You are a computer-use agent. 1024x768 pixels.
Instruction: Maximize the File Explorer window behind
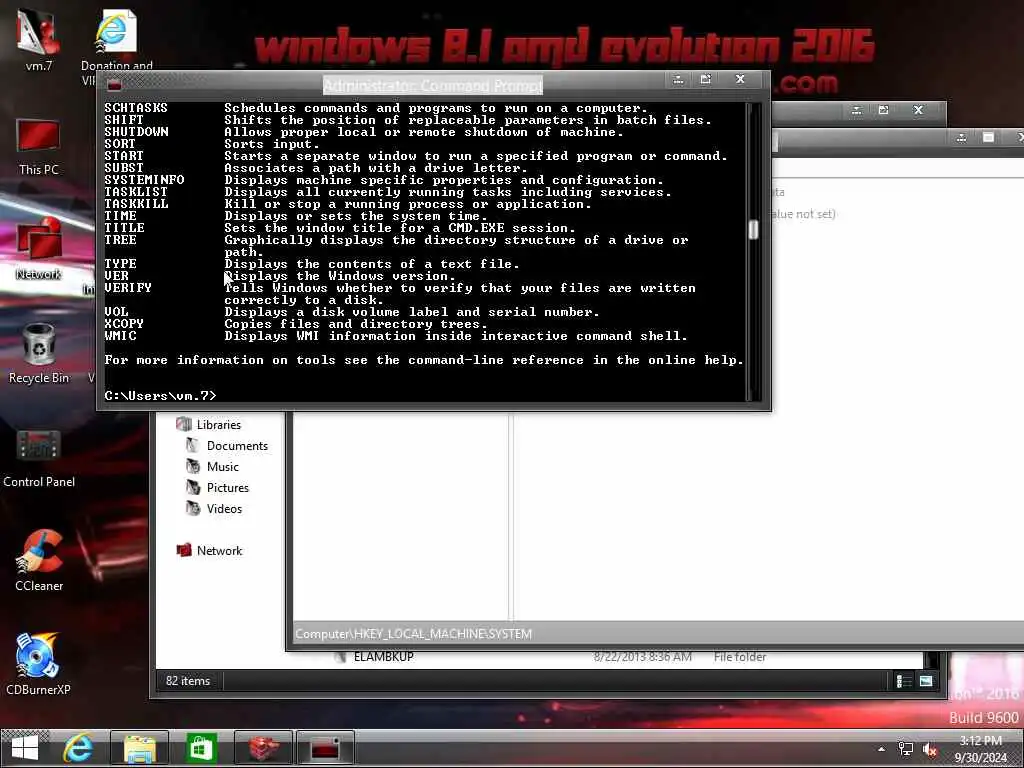[x=884, y=110]
